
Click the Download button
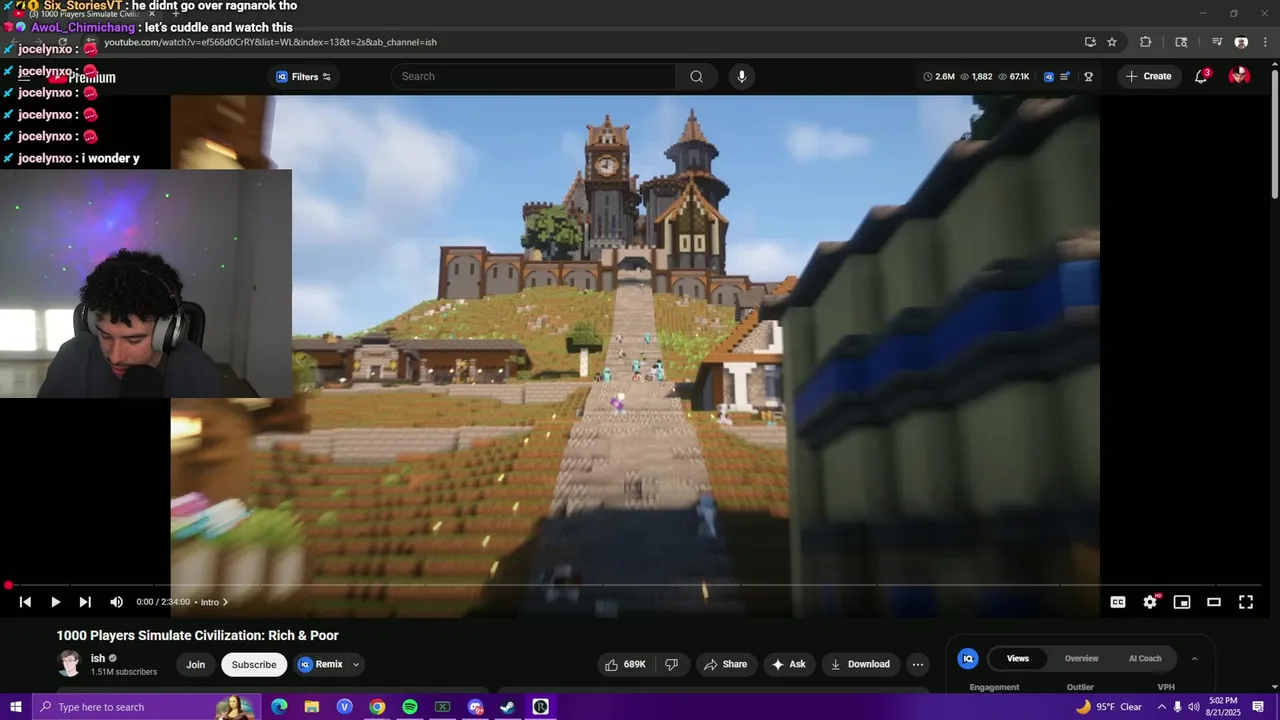click(x=860, y=664)
